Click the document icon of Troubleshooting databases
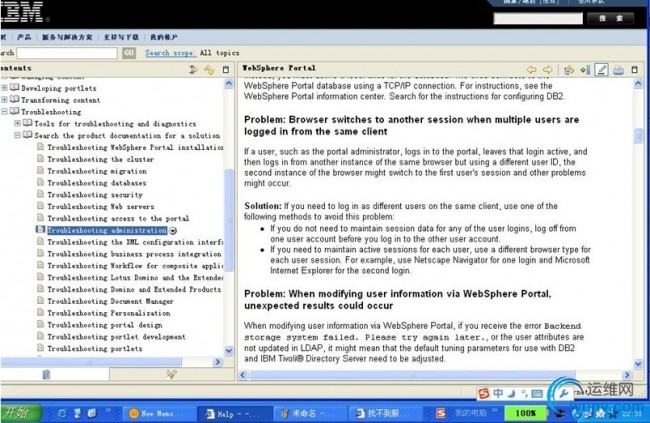 coord(40,182)
